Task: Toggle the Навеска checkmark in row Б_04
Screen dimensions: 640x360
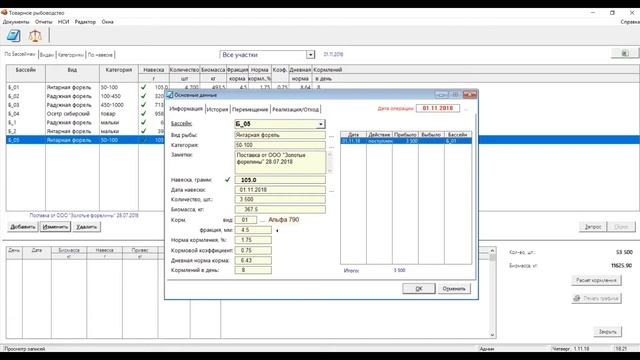Action: pos(143,113)
